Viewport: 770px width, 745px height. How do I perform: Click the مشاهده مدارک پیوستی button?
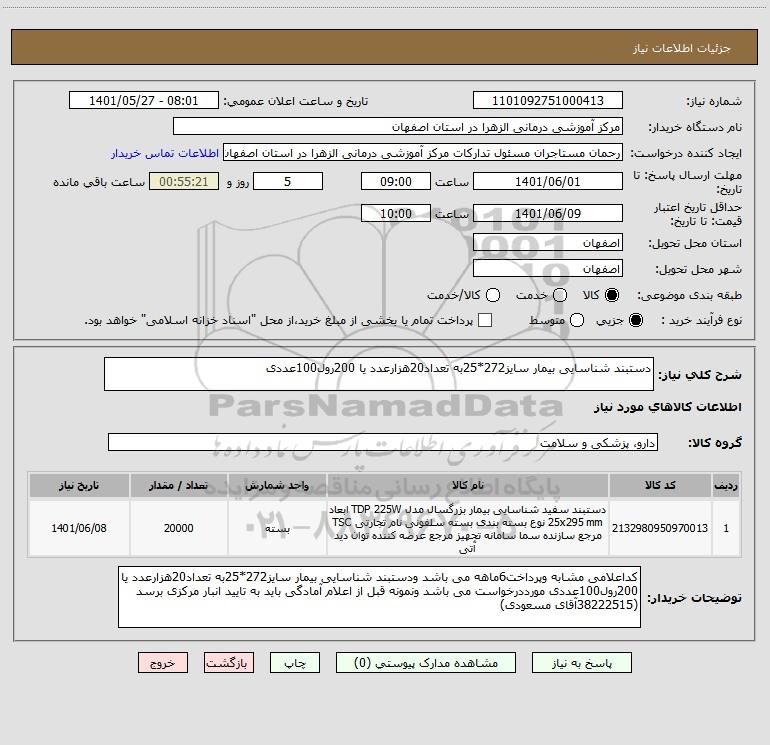pyautogui.click(x=426, y=663)
